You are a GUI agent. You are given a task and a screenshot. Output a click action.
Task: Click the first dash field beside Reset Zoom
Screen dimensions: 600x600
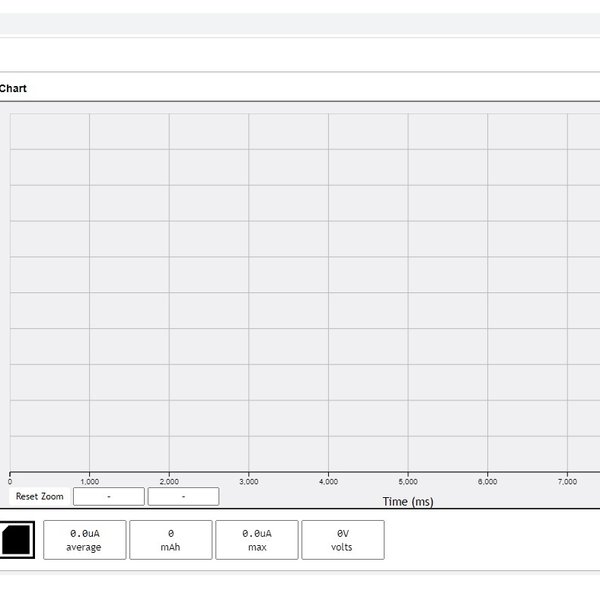[109, 496]
